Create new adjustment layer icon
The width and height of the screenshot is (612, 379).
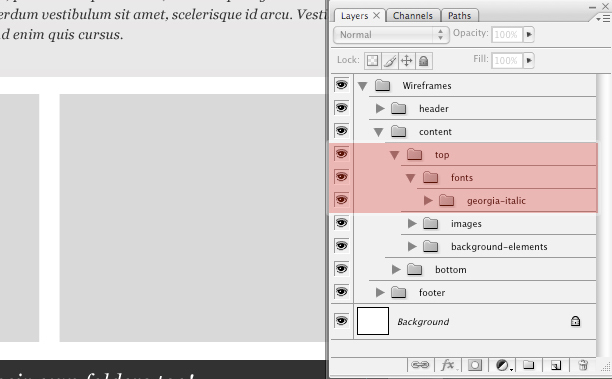pyautogui.click(x=503, y=365)
